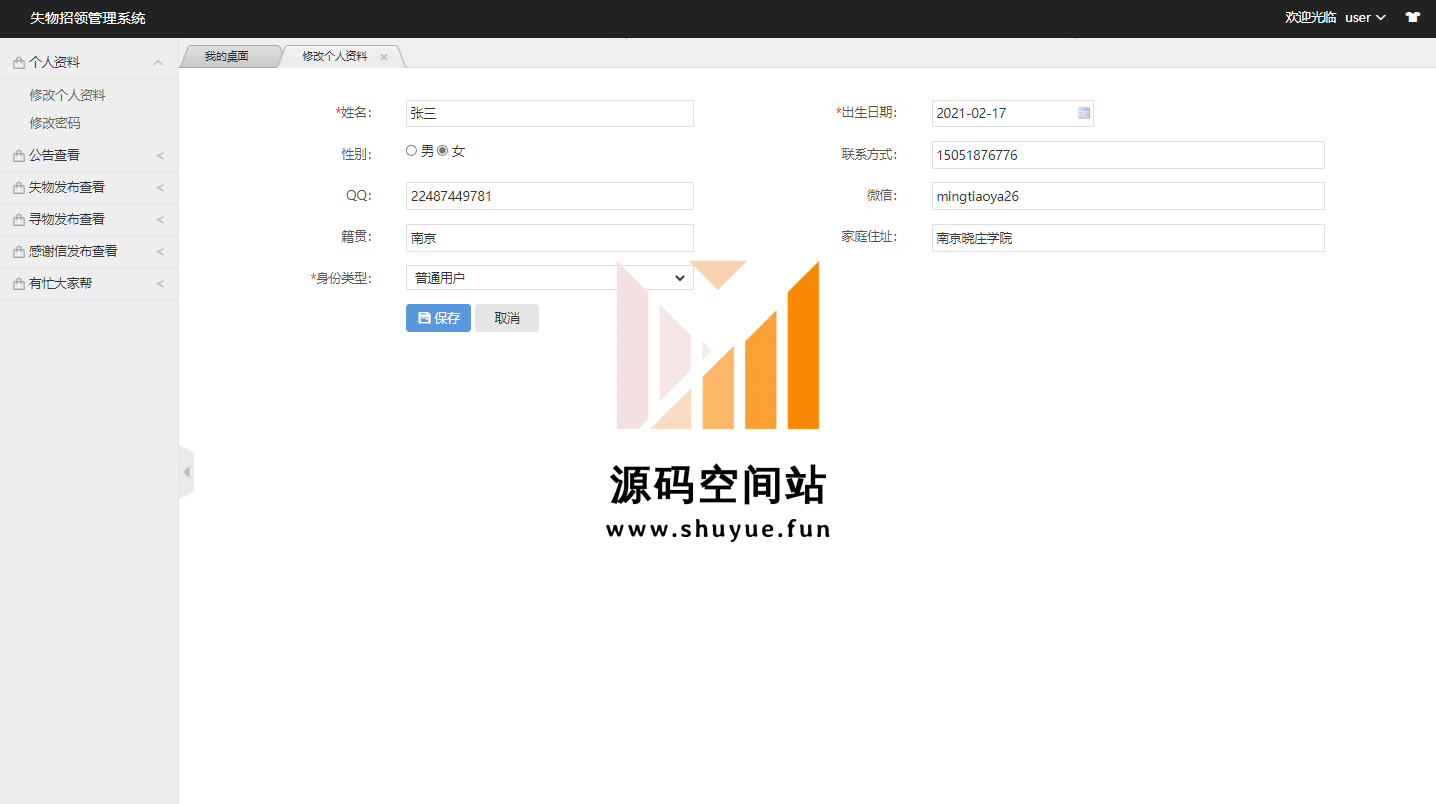The width and height of the screenshot is (1436, 804).
Task: Close the 修改个人资料 tab
Action: tap(384, 57)
